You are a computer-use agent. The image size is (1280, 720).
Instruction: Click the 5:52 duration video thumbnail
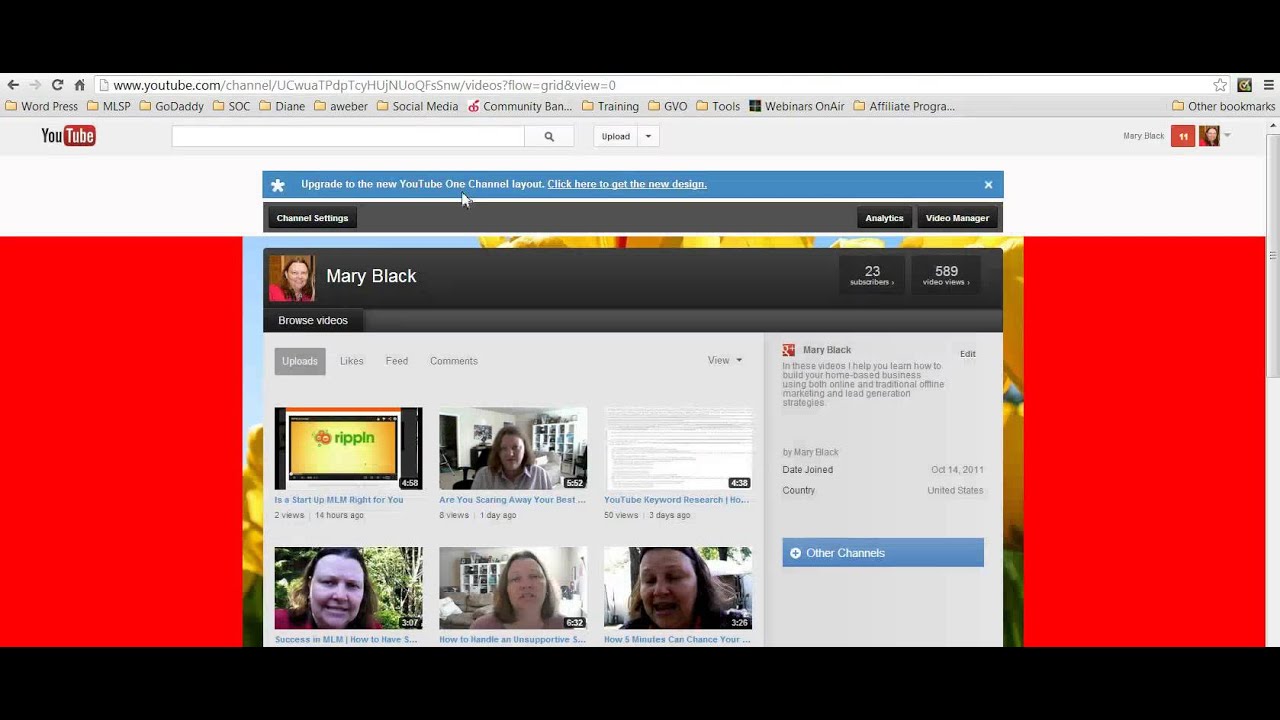(513, 448)
